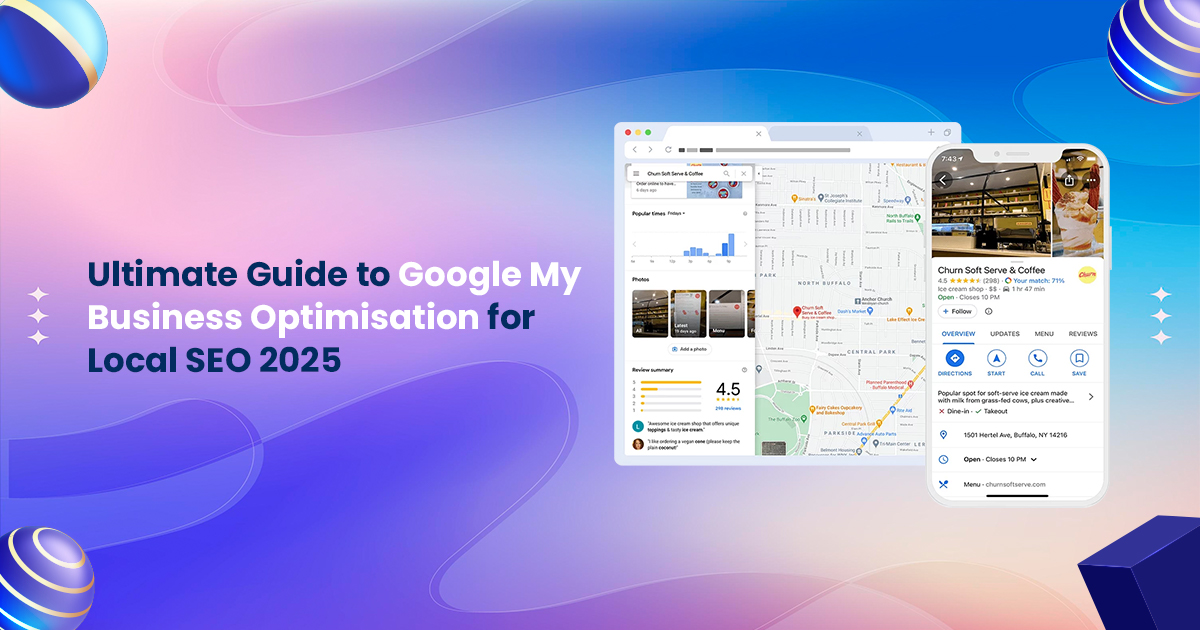The image size is (1200, 630).
Task: Switch to the Updates tab
Action: pos(1003,334)
